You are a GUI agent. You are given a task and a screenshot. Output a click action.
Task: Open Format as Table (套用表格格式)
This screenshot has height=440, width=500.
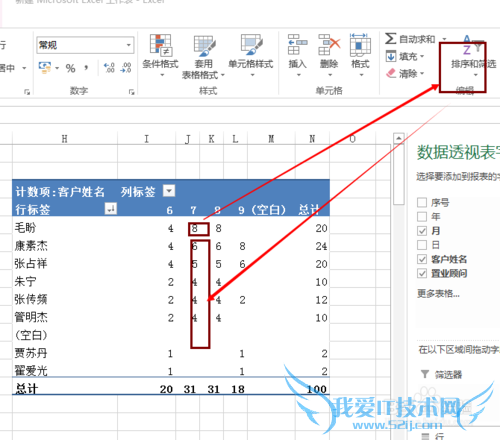click(203, 57)
